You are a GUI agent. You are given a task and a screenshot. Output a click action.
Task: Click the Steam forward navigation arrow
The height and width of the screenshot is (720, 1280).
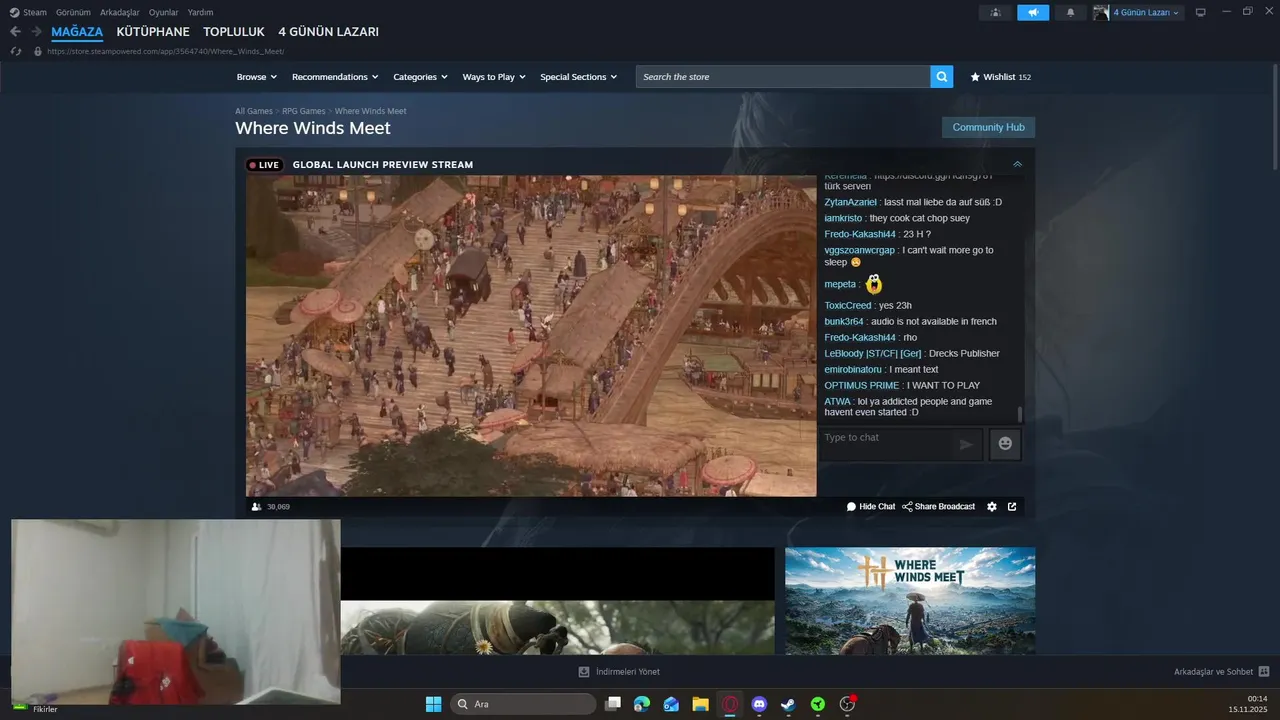(x=36, y=32)
